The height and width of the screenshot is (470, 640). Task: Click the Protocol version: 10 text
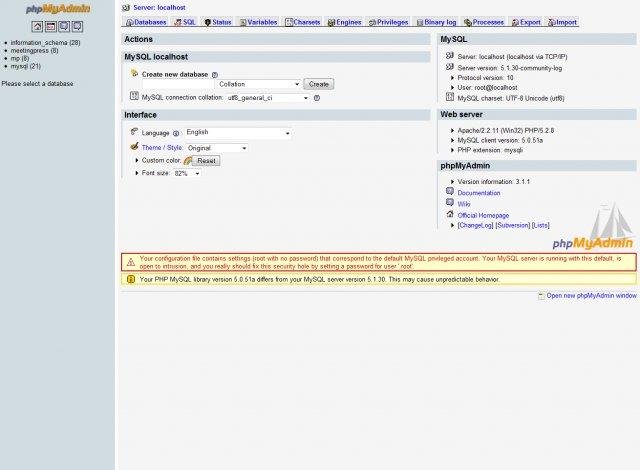coord(485,78)
